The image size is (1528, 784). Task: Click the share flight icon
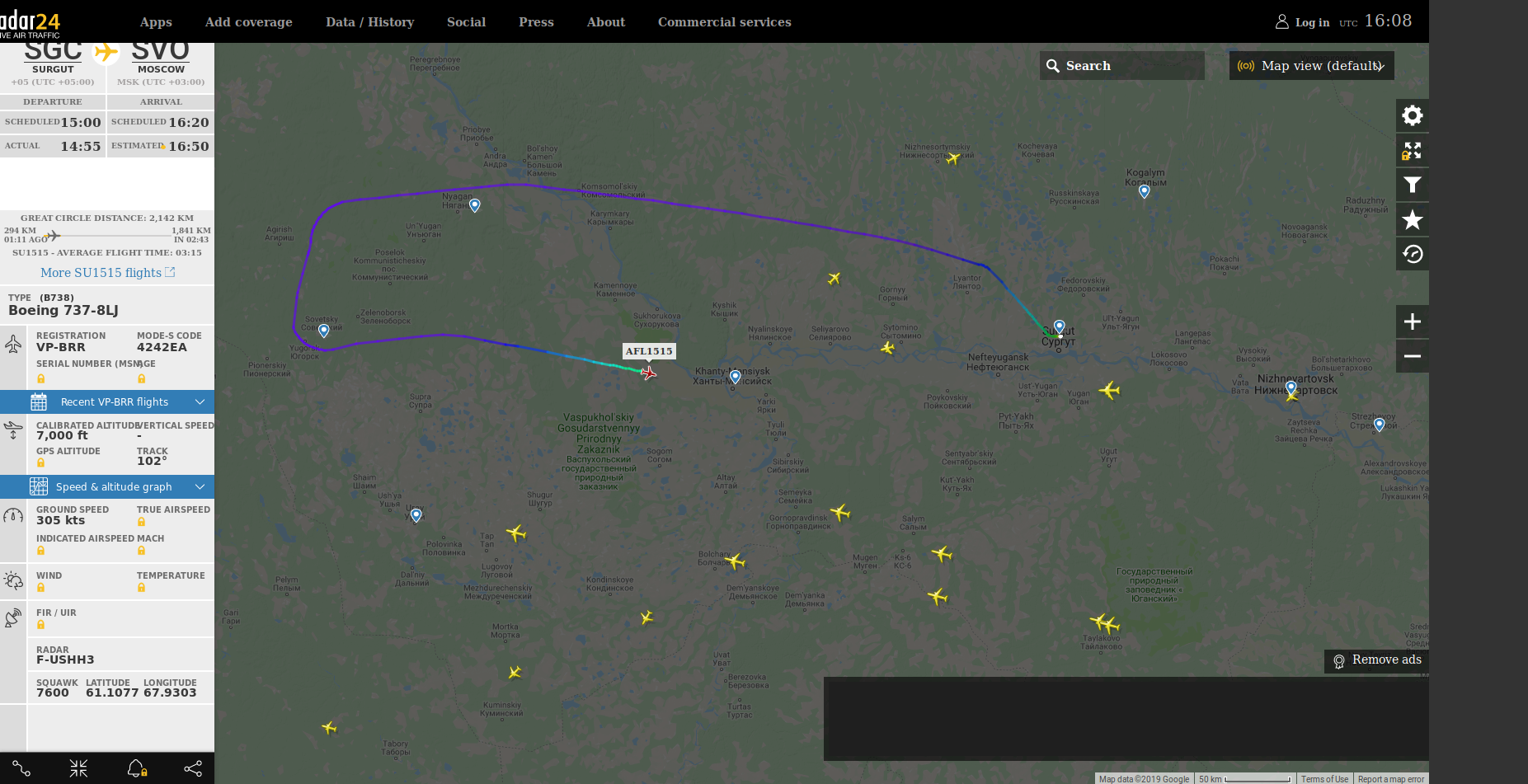click(x=192, y=768)
